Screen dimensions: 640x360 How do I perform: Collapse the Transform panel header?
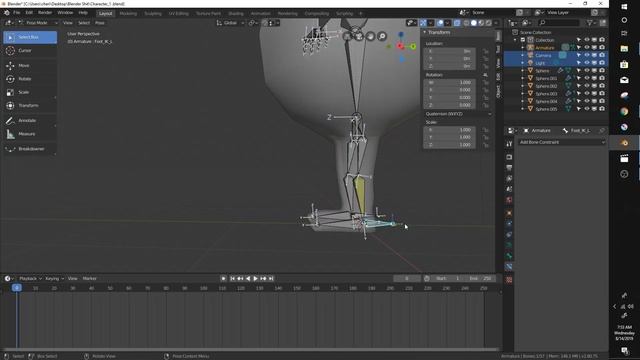[438, 32]
